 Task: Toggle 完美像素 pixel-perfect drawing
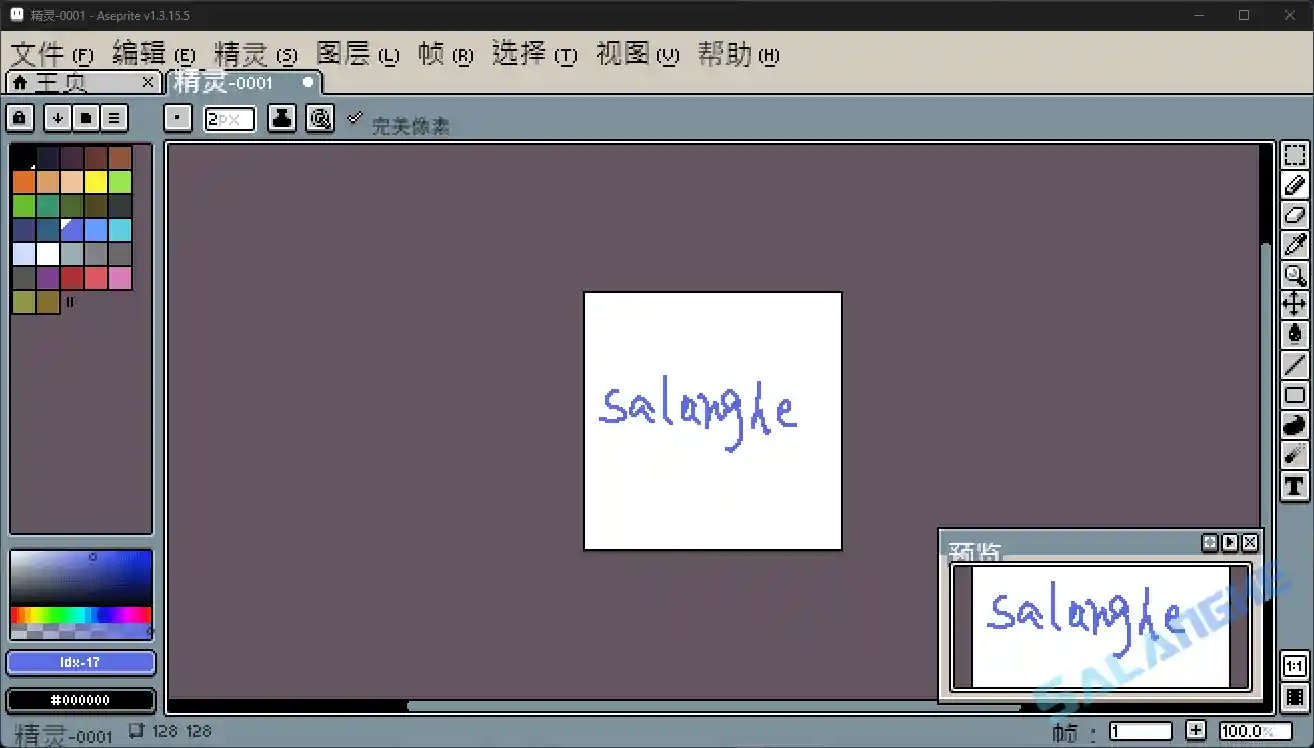355,118
